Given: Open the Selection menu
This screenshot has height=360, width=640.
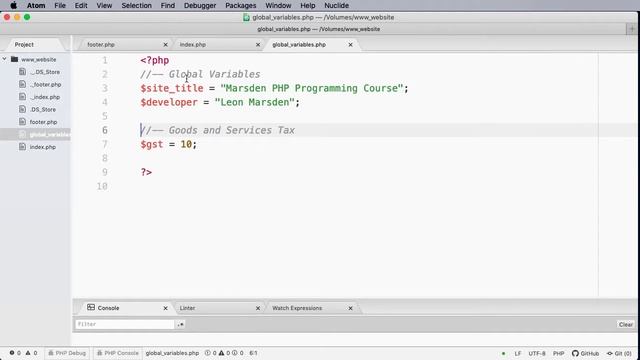Looking at the screenshot, I should point(136,5).
